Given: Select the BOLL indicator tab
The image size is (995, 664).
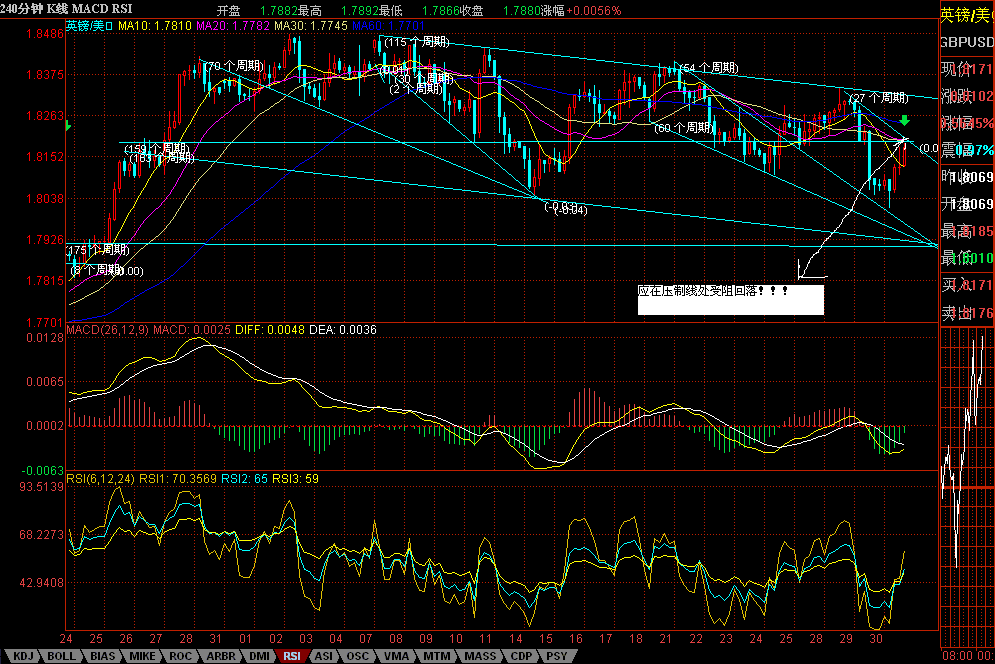Looking at the screenshot, I should pos(62,656).
